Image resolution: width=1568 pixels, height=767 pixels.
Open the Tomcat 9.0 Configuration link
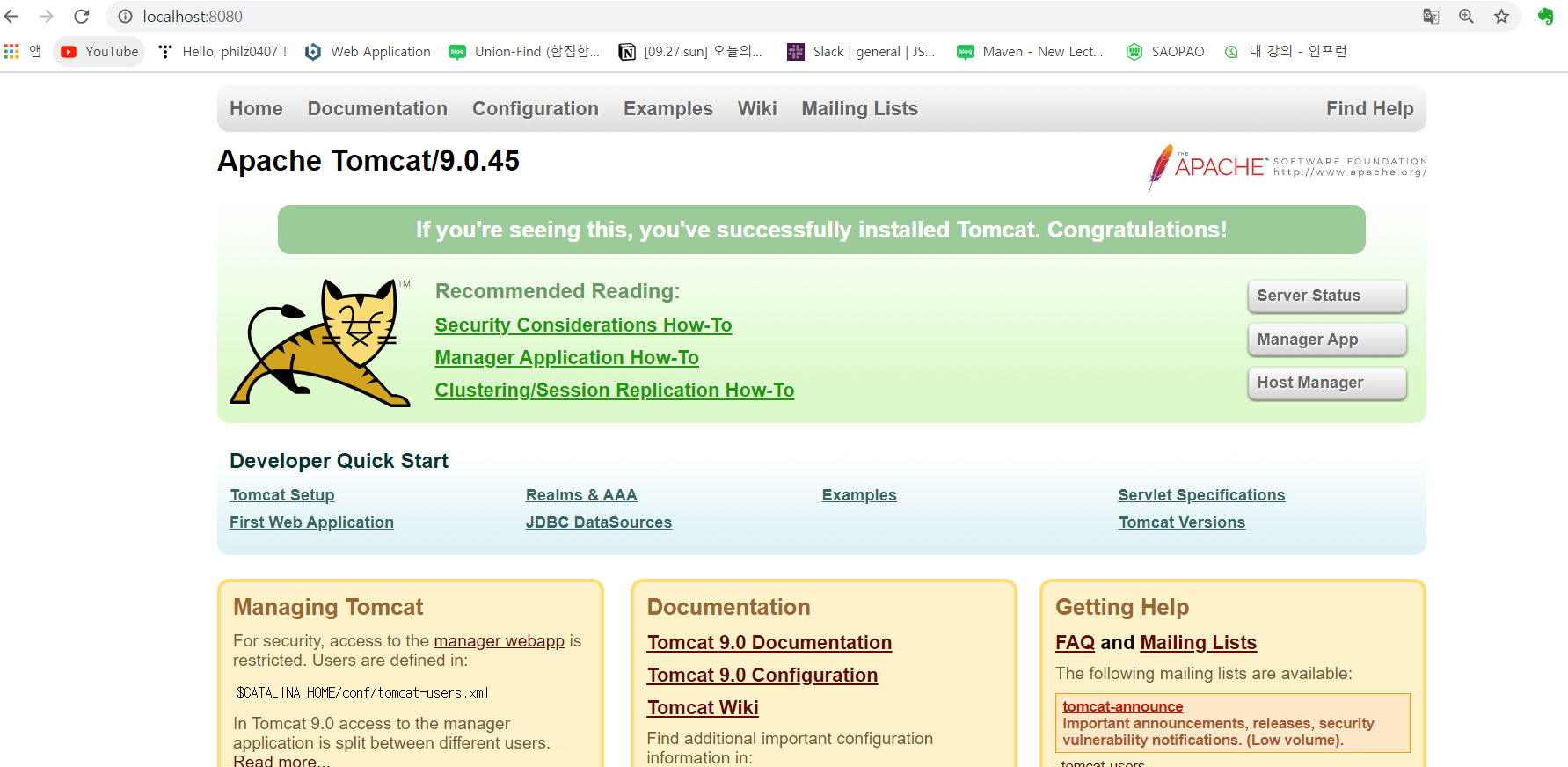[x=762, y=676]
